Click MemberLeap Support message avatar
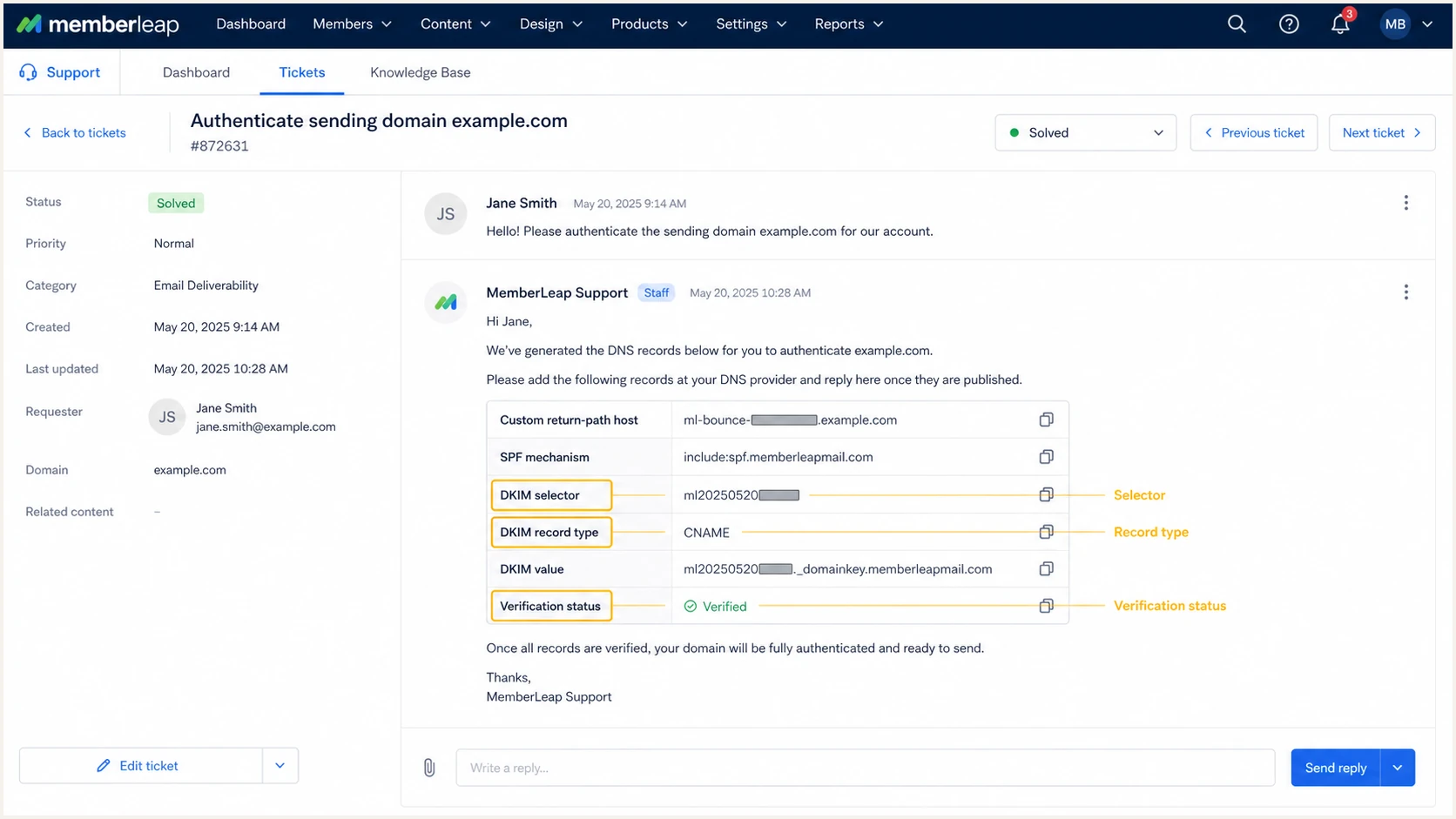The image size is (1456, 819). click(446, 303)
